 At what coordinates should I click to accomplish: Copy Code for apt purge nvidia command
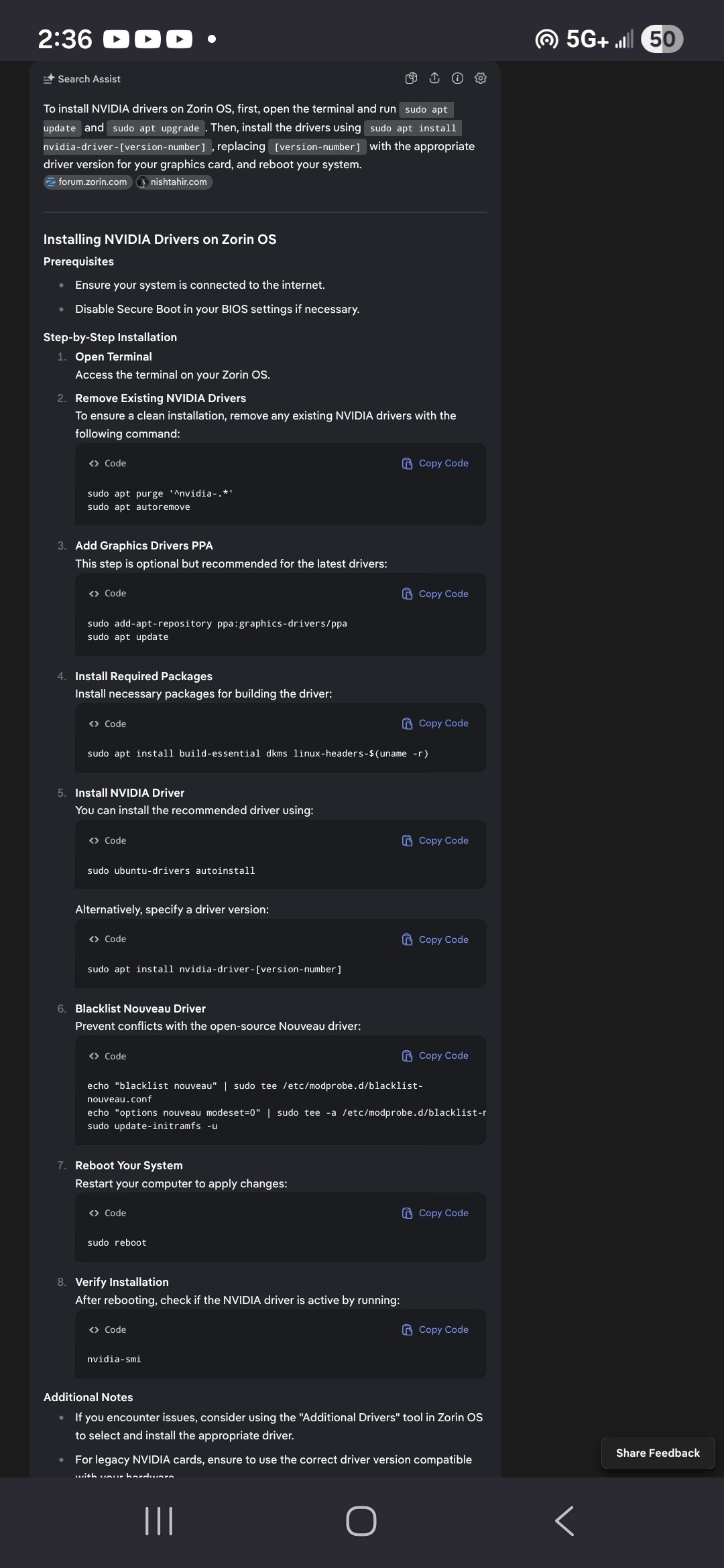click(435, 463)
